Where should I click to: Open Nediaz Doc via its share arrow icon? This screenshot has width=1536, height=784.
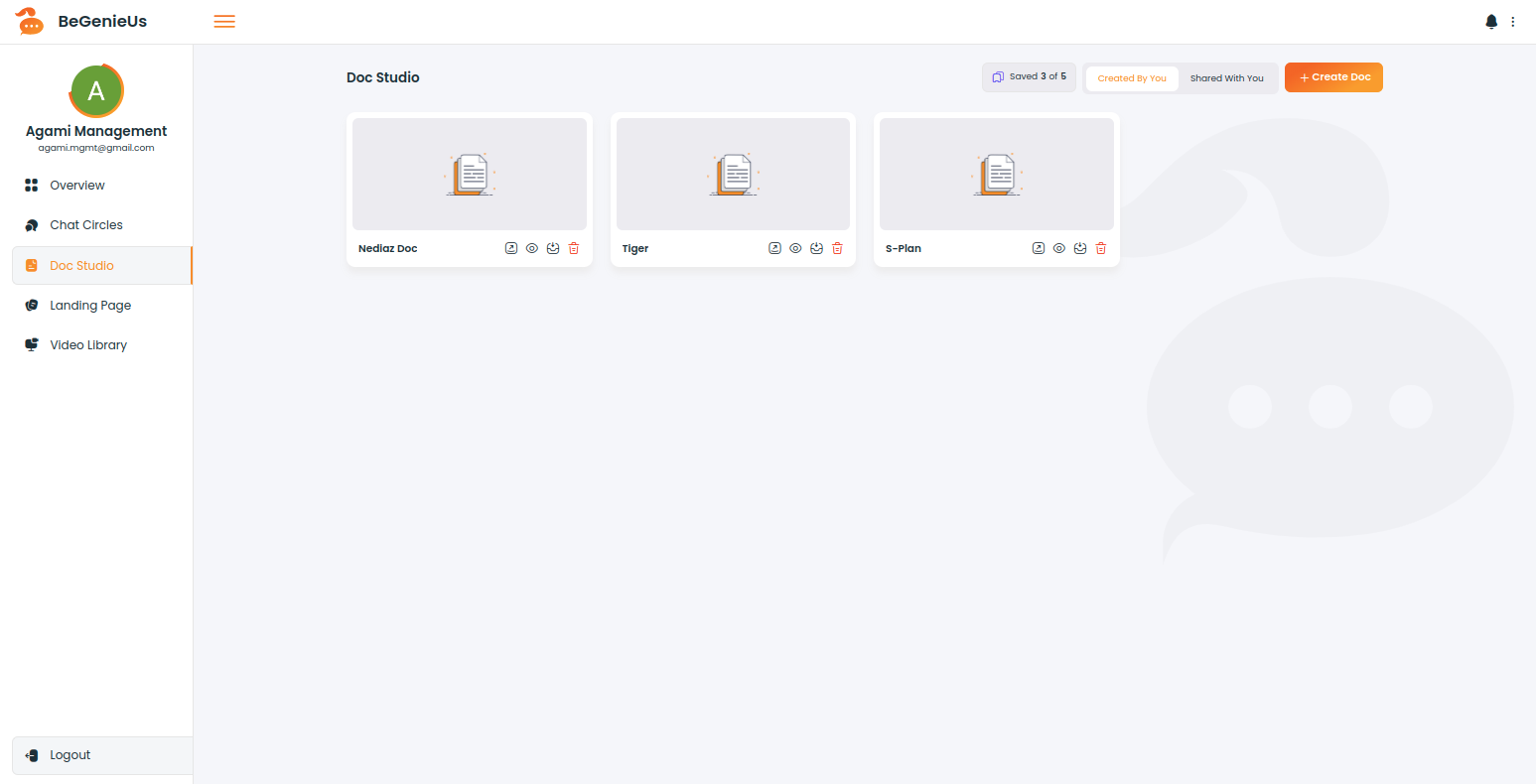[511, 248]
